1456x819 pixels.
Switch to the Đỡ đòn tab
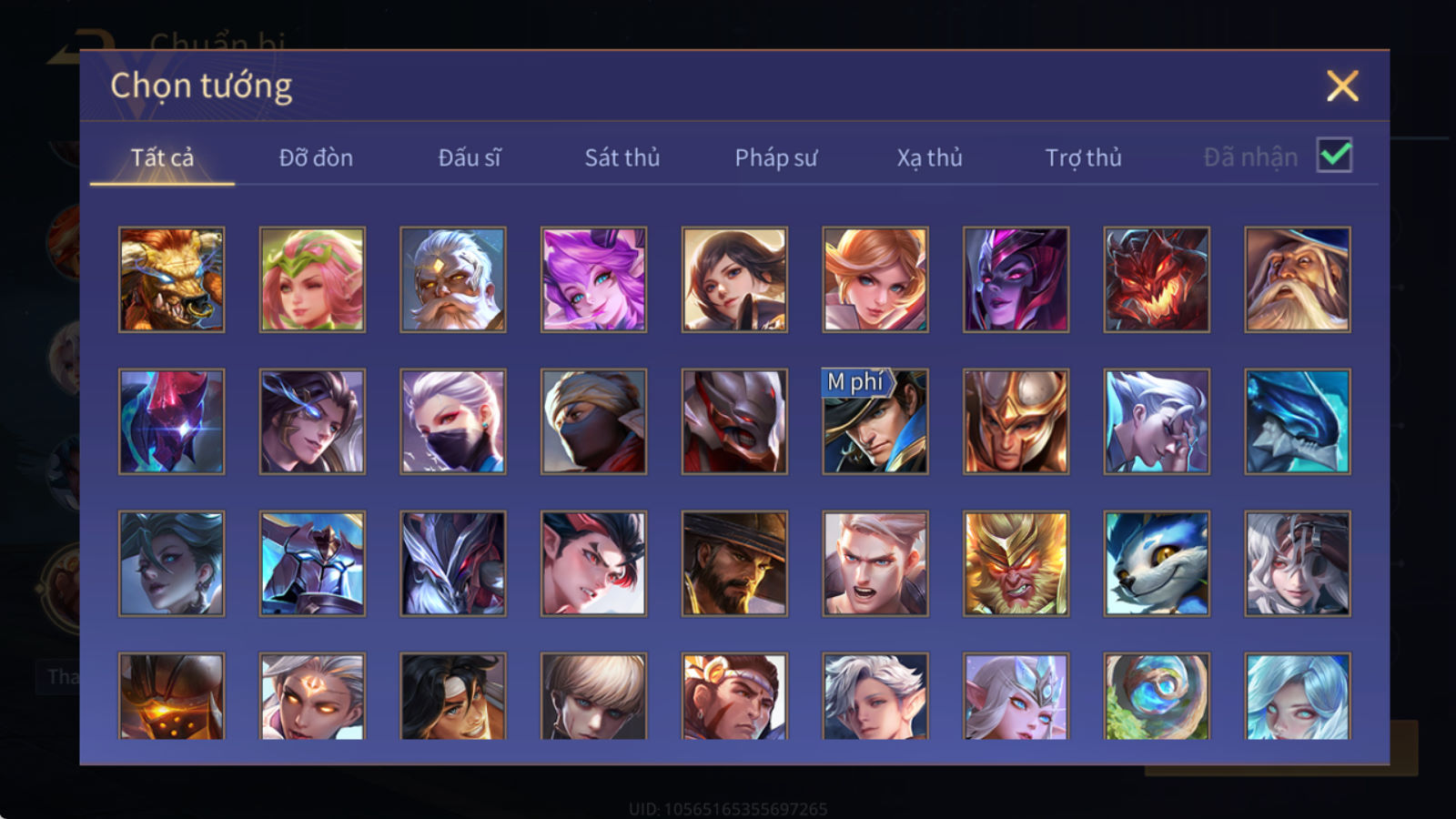316,157
